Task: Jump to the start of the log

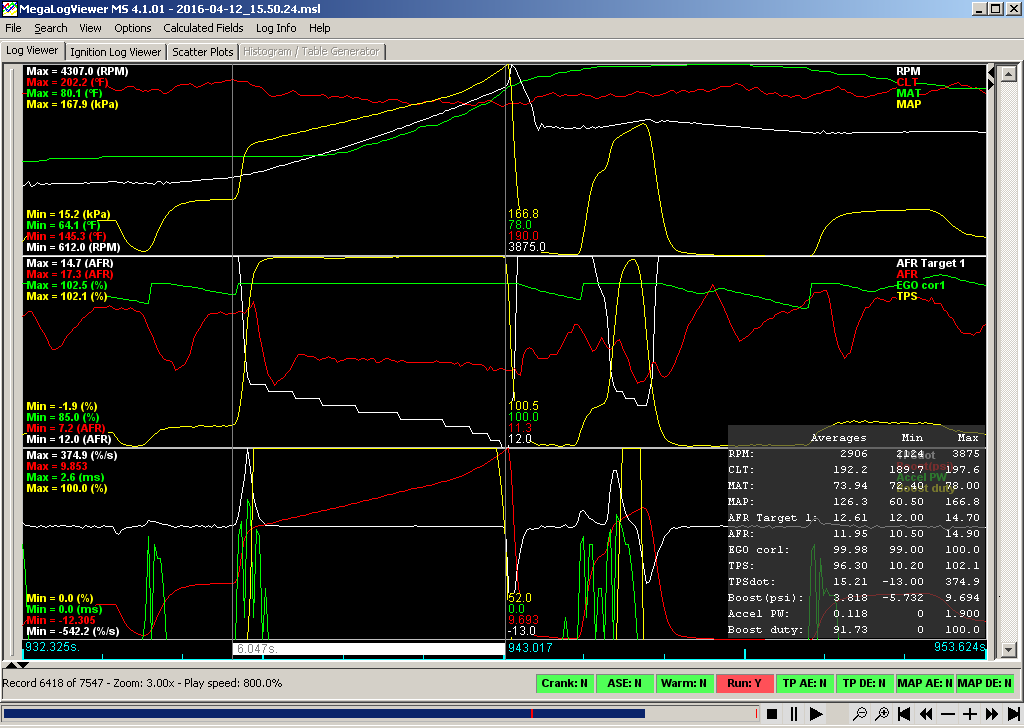Action: [x=904, y=714]
